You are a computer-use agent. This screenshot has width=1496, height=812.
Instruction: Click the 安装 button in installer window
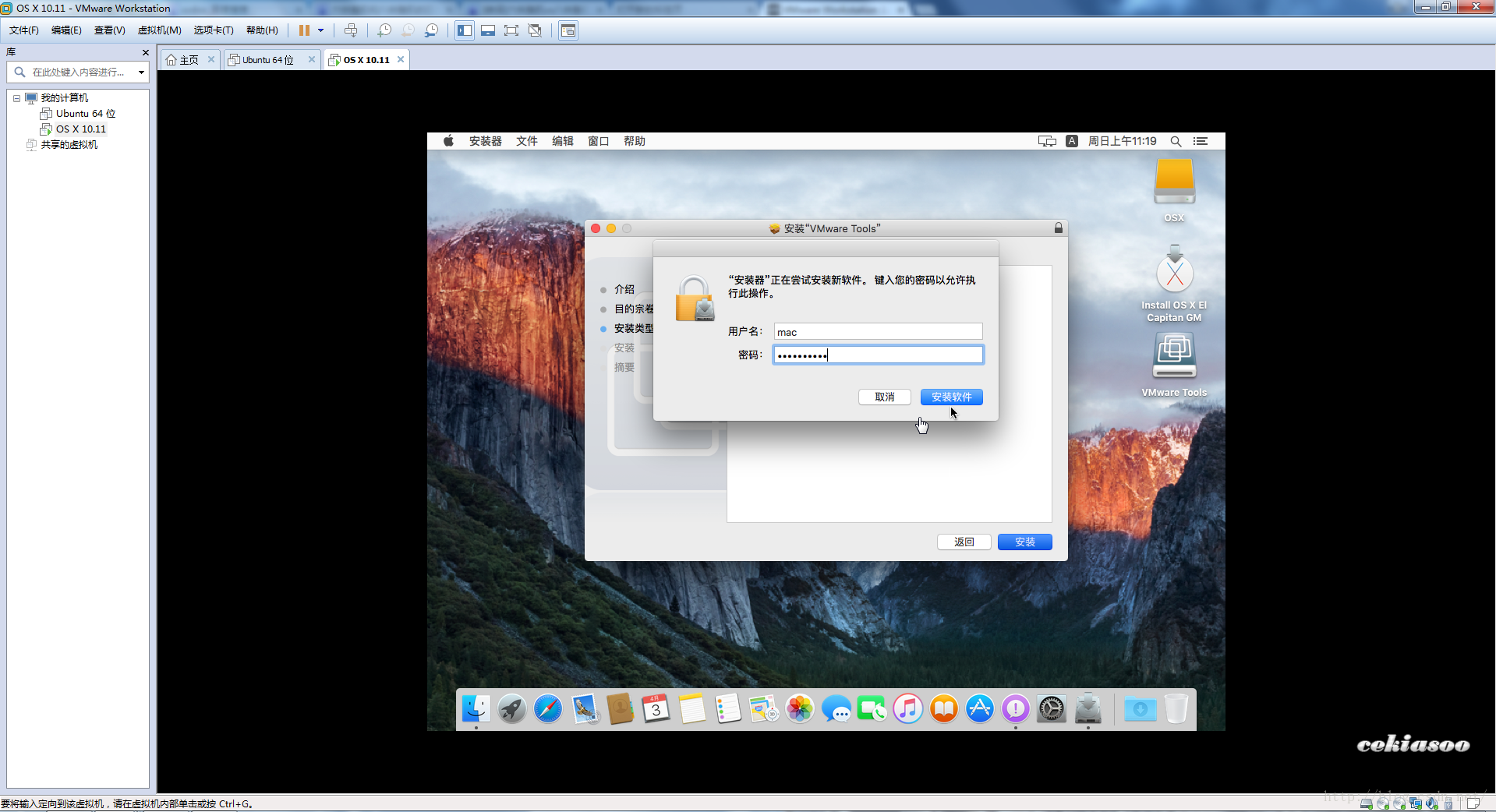pyautogui.click(x=1024, y=542)
